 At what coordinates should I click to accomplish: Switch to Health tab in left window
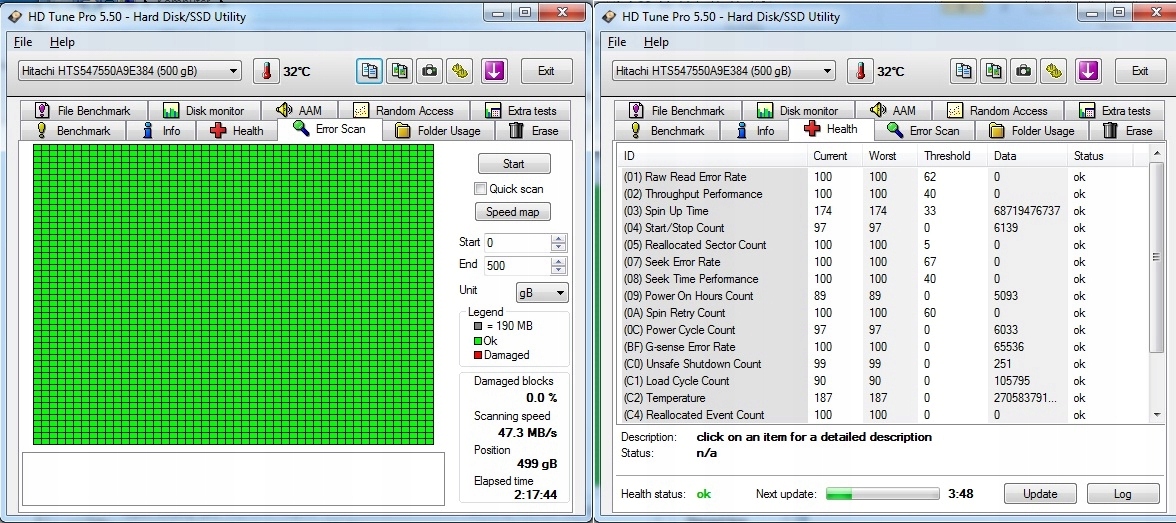coord(236,131)
